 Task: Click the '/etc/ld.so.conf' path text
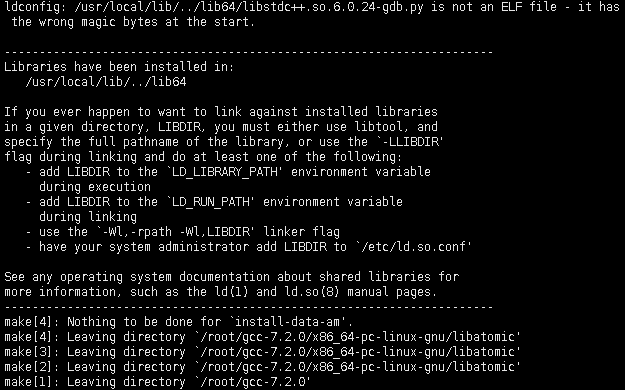point(414,247)
